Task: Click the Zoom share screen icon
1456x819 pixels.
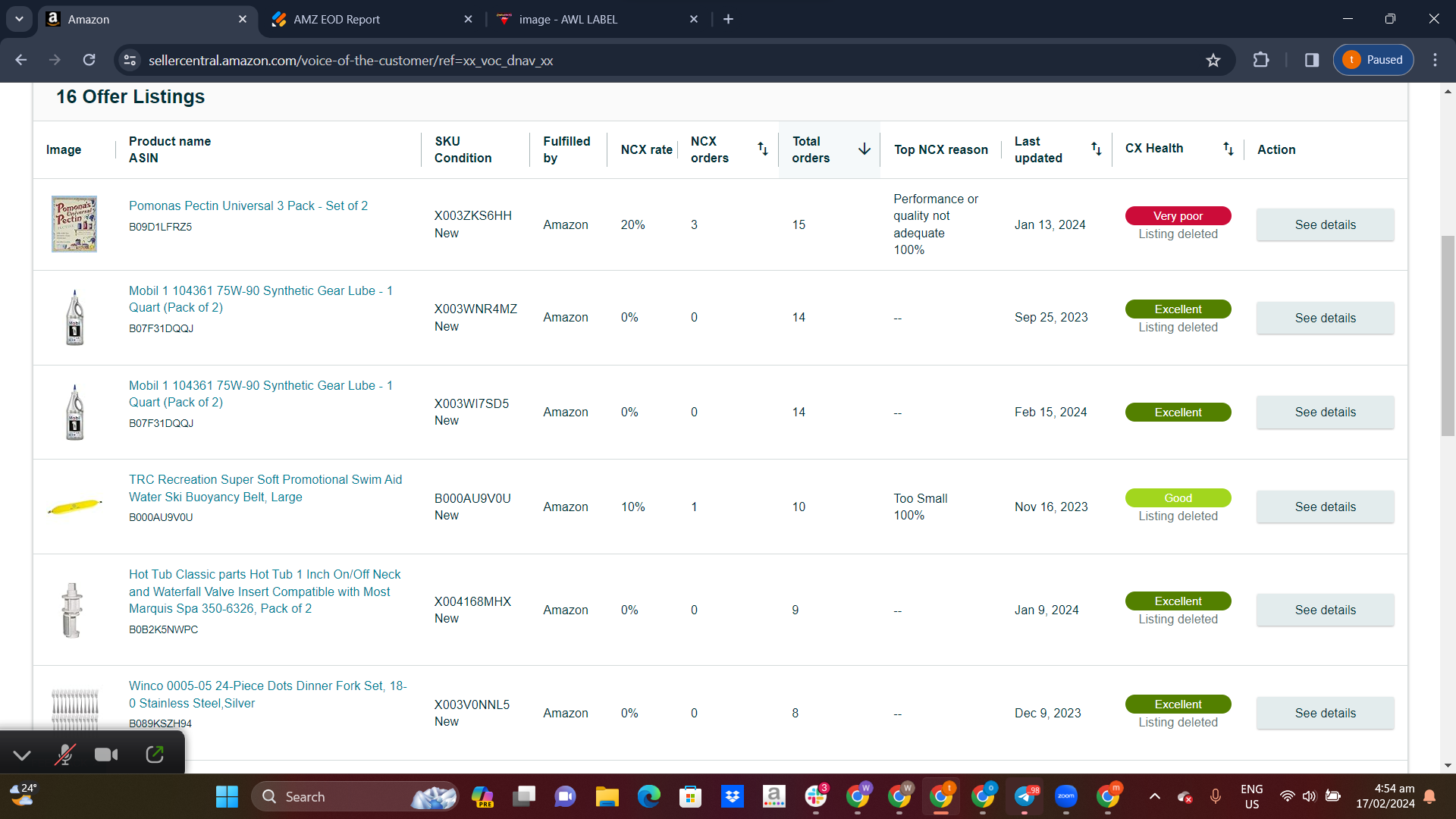Action: click(155, 755)
